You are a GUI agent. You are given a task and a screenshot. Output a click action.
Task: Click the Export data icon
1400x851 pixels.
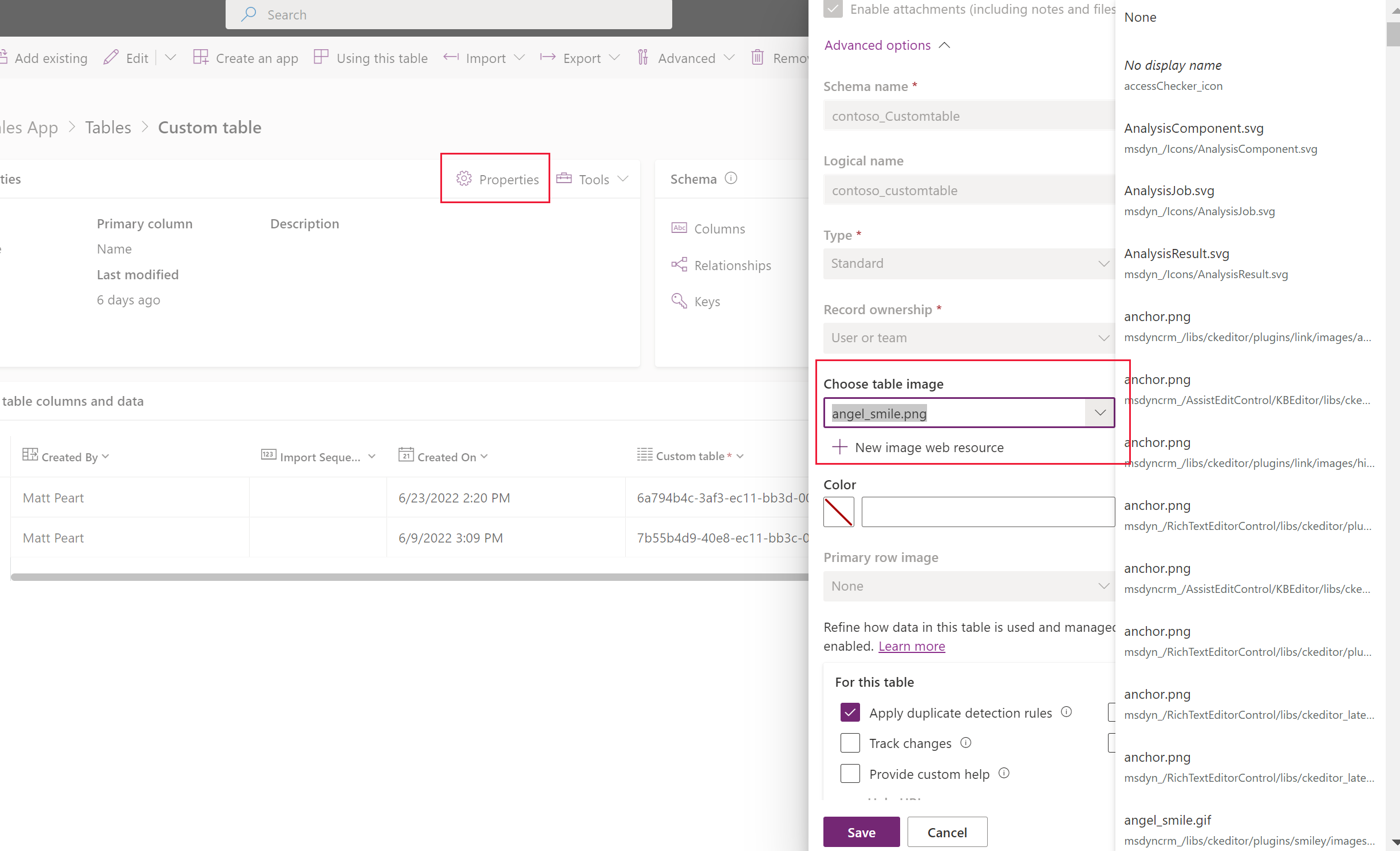[548, 57]
